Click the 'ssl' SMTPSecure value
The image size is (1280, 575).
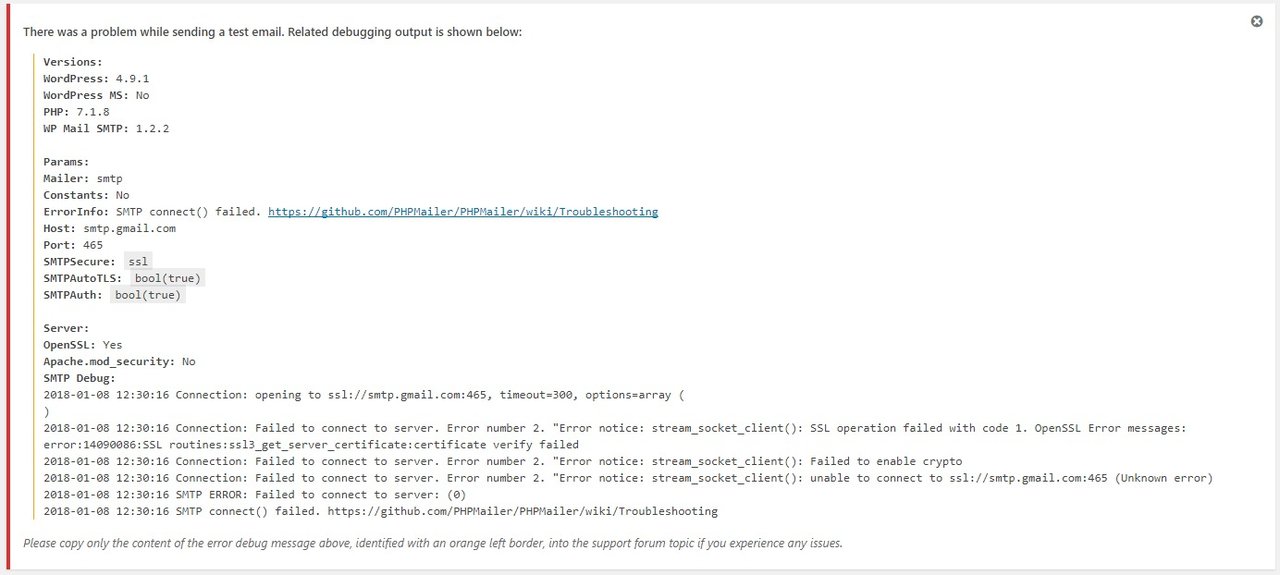click(x=138, y=262)
